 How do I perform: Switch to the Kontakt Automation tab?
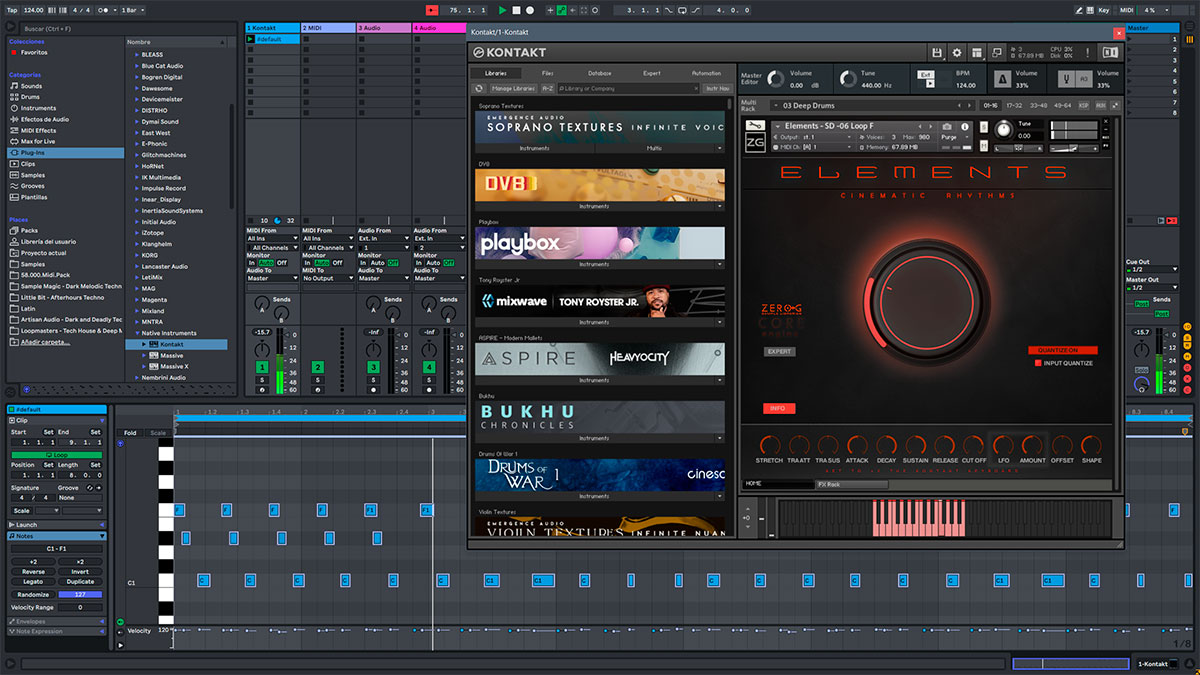[706, 73]
